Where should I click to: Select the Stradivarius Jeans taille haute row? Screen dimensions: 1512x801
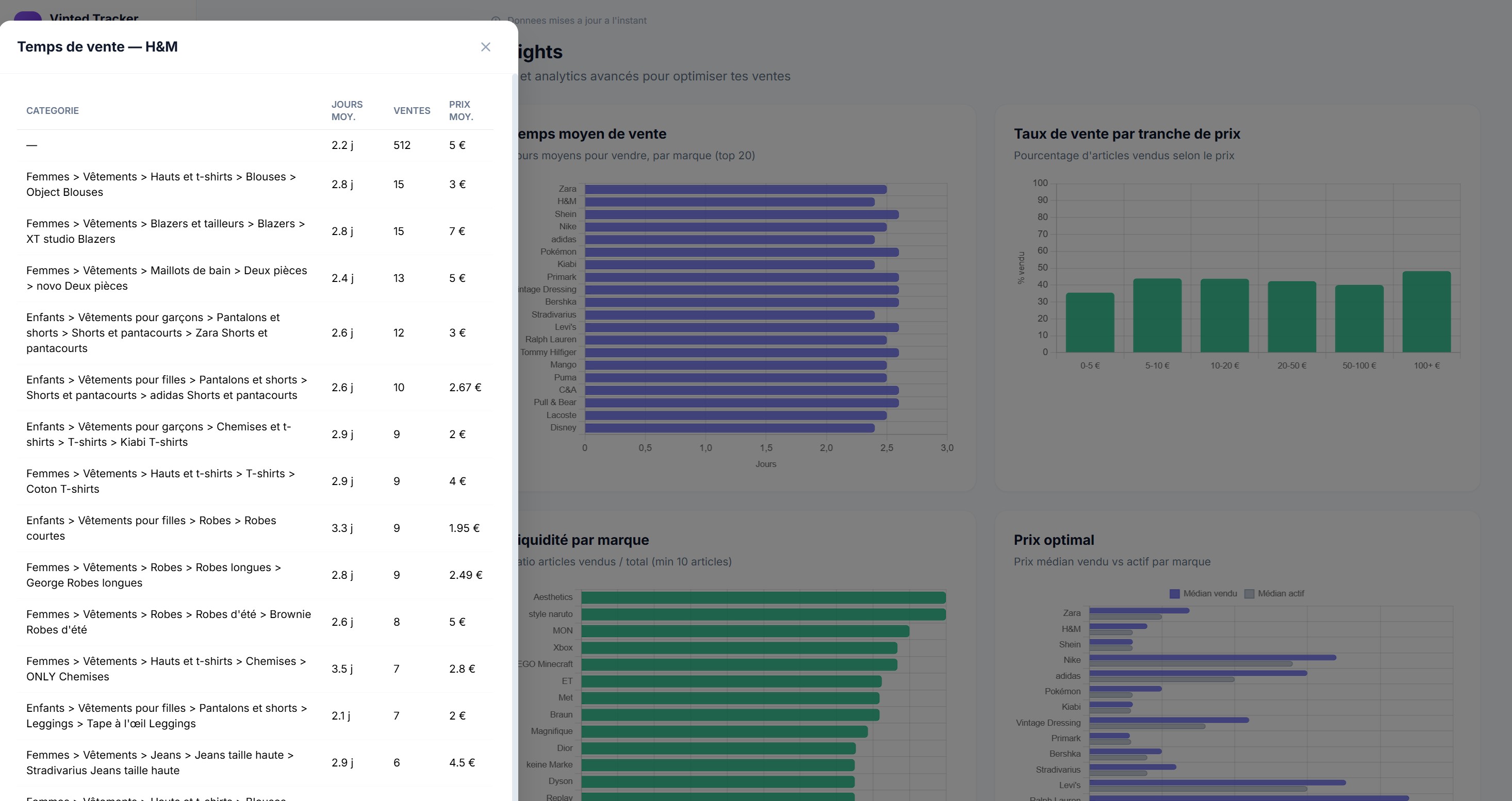255,763
